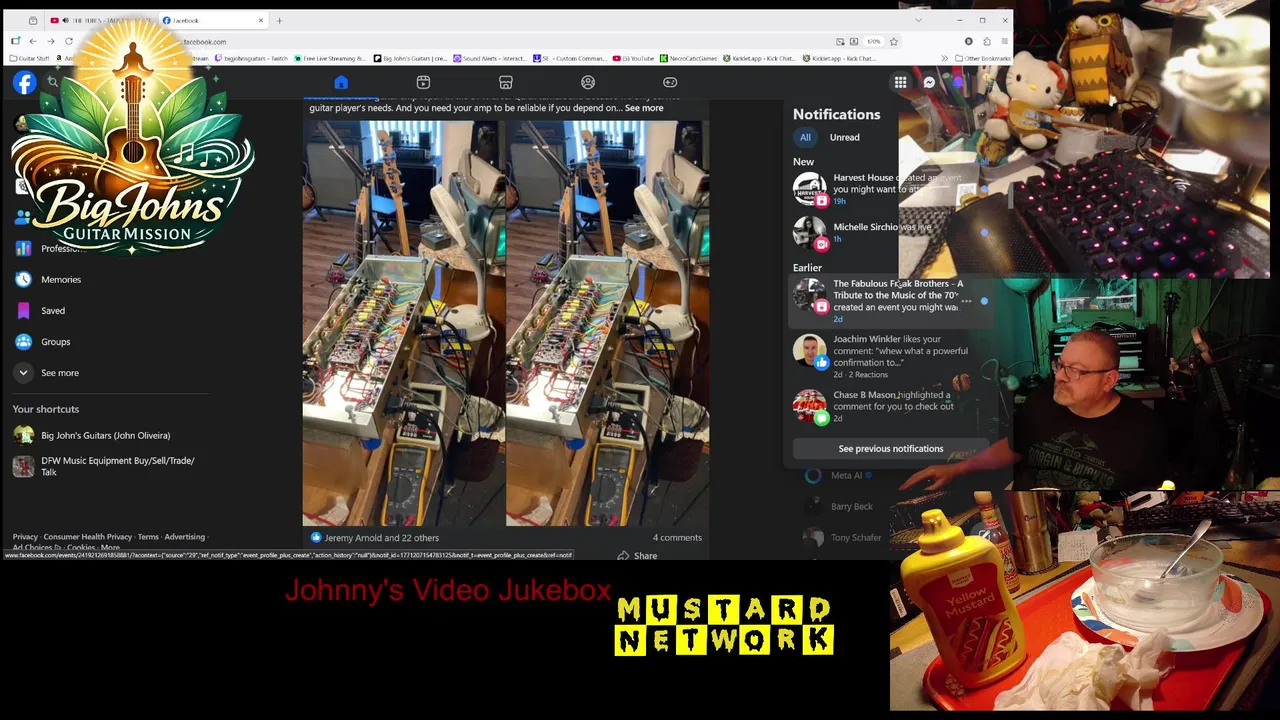Go back in the browser

[x=32, y=41]
